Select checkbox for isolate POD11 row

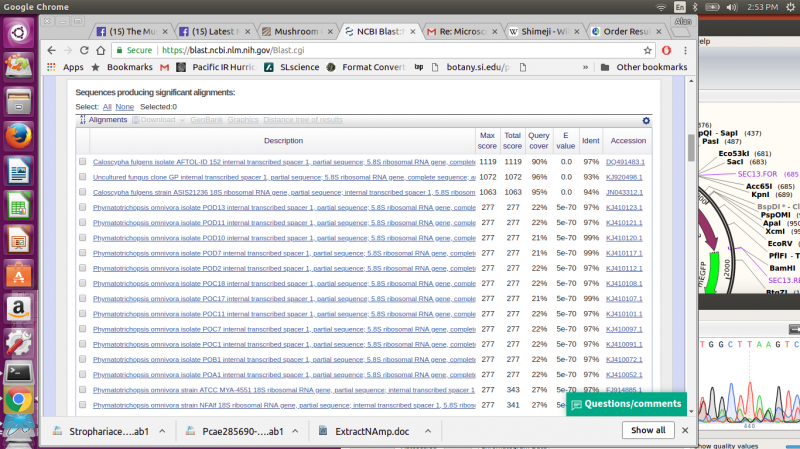pyautogui.click(x=83, y=222)
